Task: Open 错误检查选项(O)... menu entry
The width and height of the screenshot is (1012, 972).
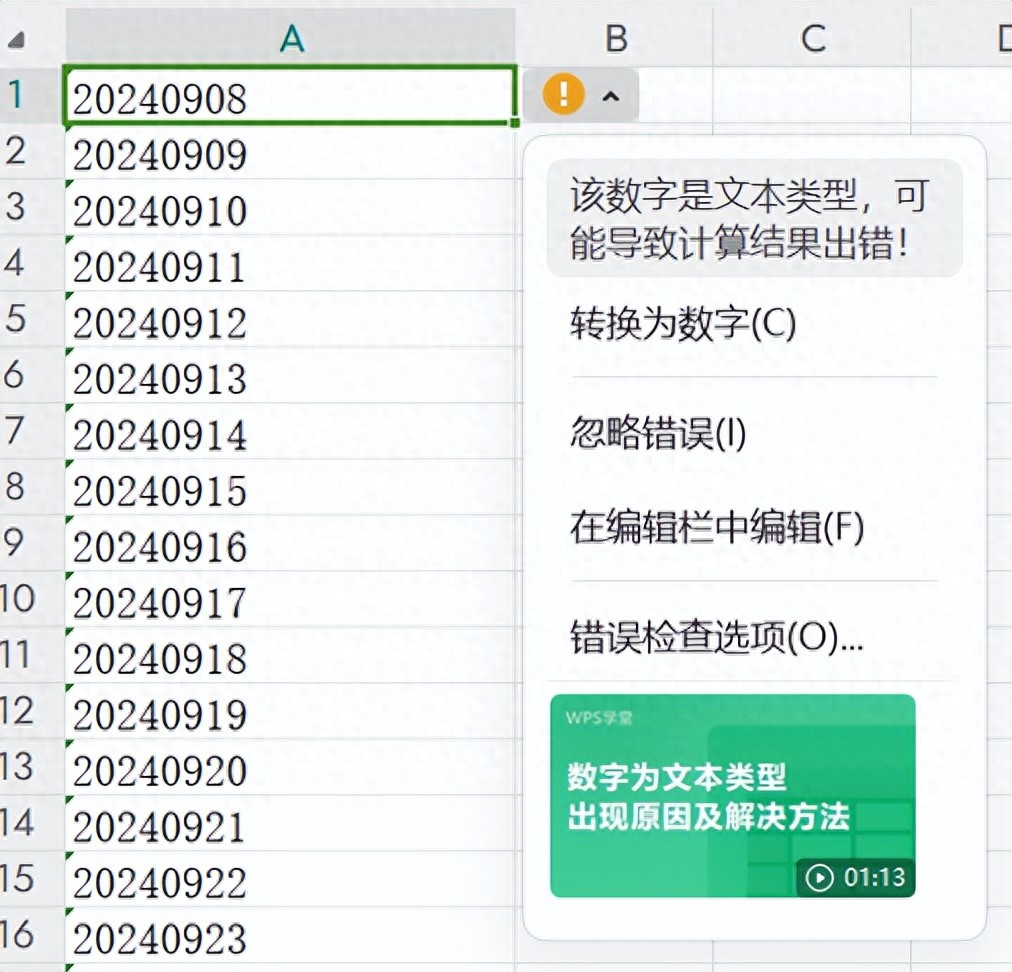Action: point(716,636)
